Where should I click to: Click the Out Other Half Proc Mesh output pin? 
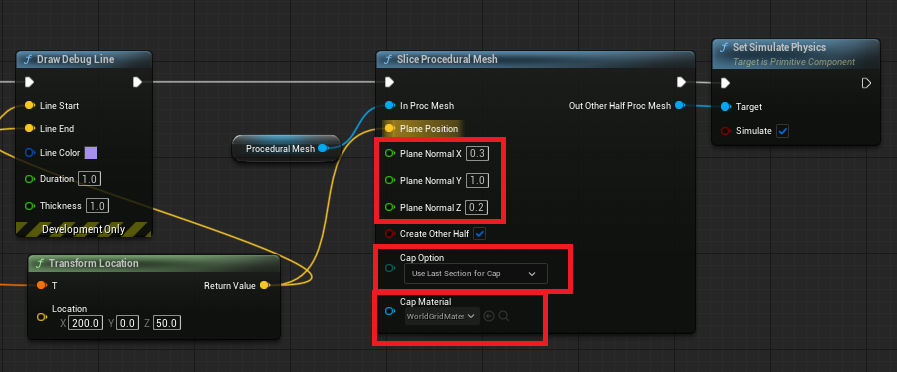coord(680,106)
